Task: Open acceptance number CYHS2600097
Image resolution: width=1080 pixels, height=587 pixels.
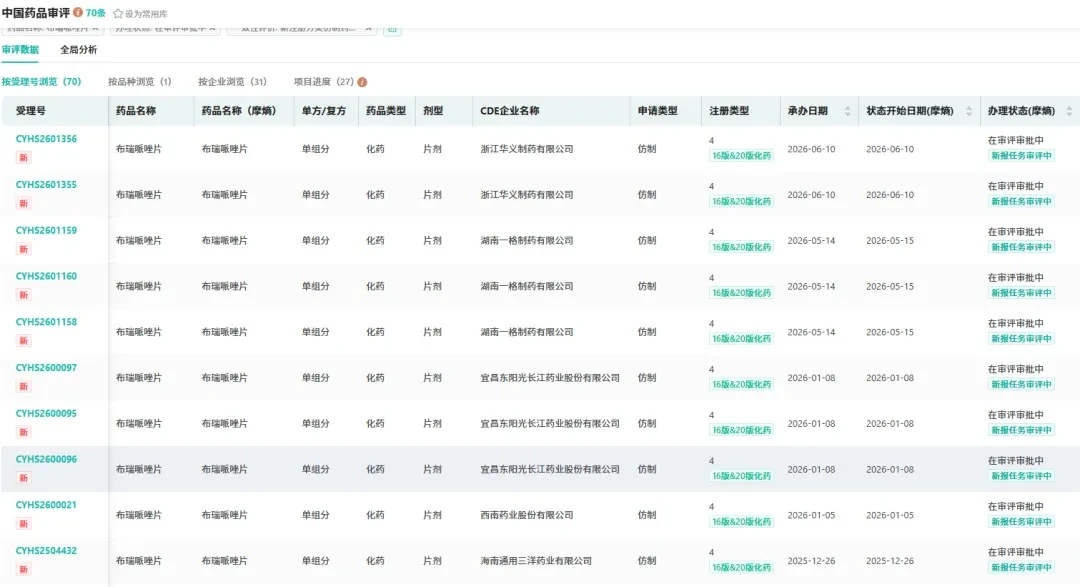Action: pos(46,367)
